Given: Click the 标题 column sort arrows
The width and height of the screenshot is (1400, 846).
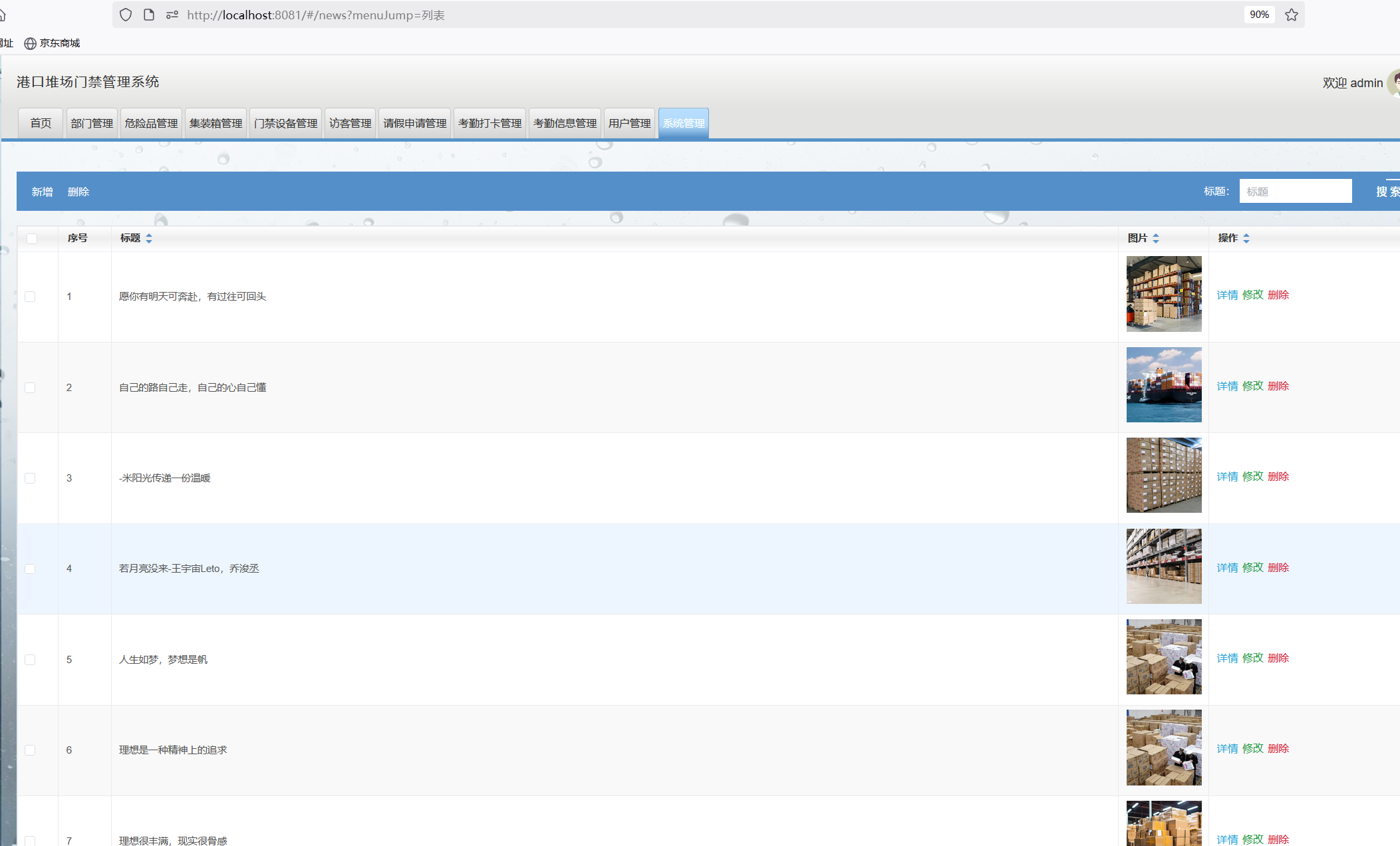Looking at the screenshot, I should coord(149,238).
